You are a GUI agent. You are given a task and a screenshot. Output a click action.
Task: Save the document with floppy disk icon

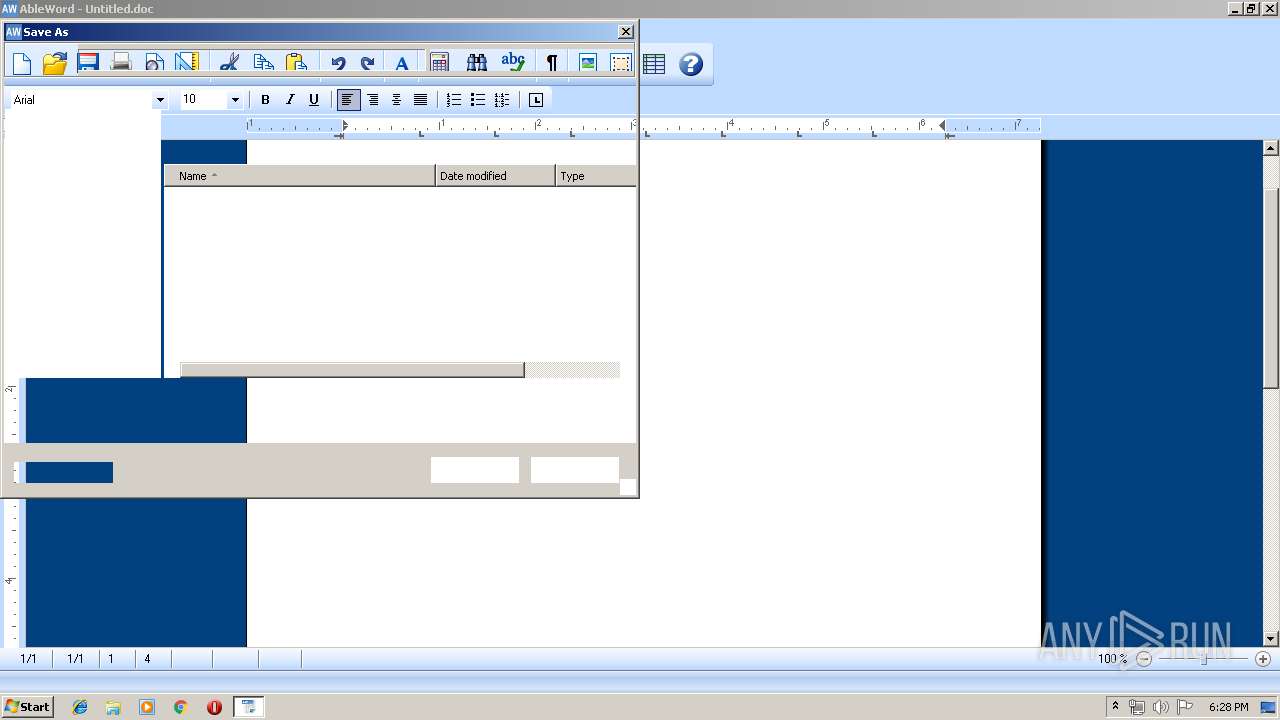click(88, 63)
